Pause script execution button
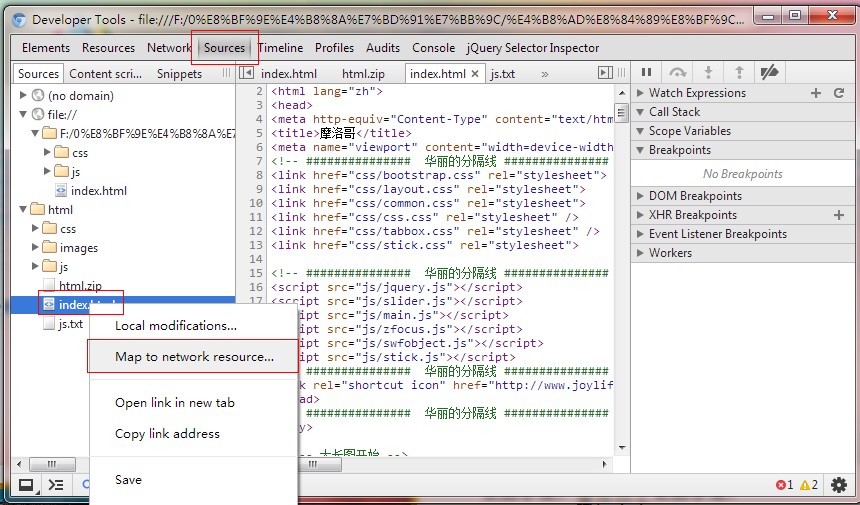 click(646, 72)
